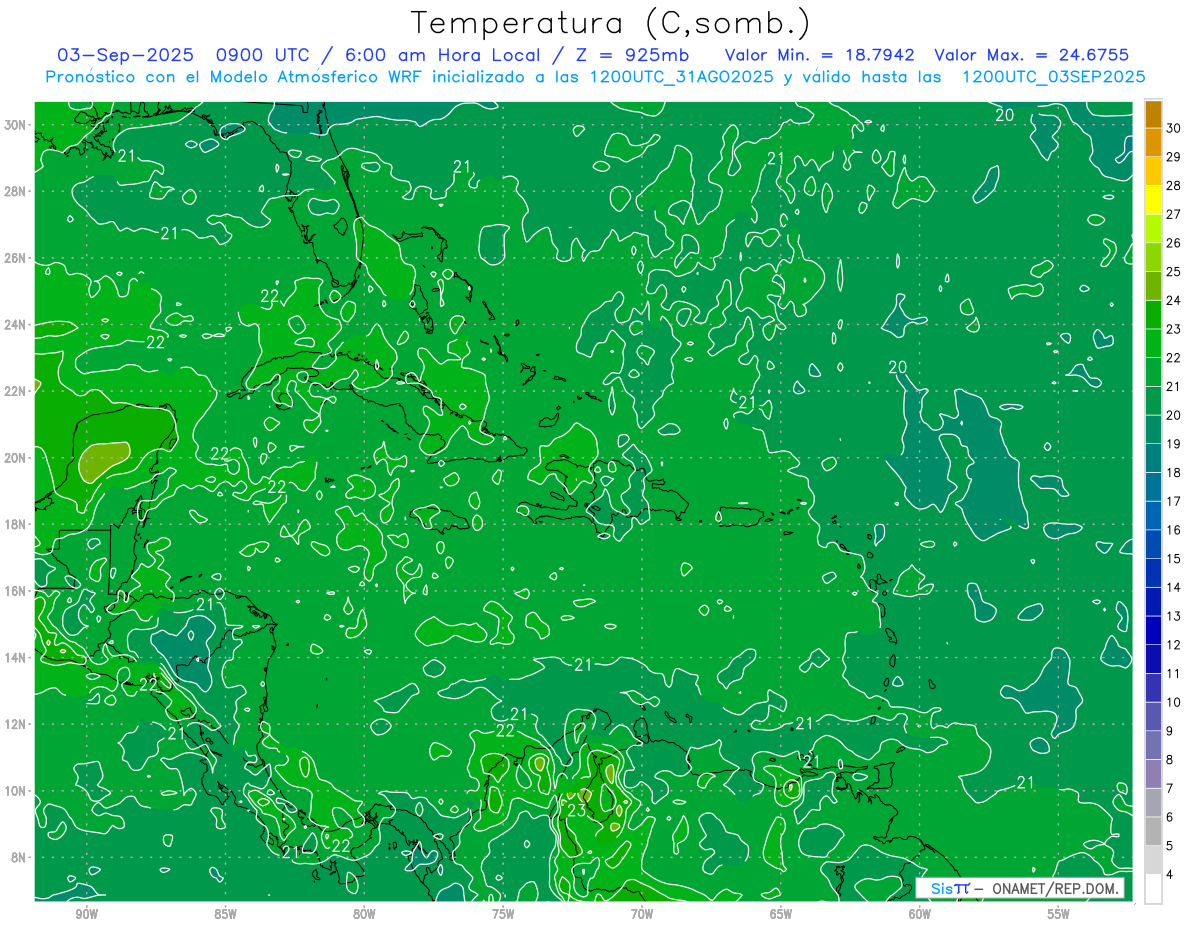Screen dimensions: 1200x927
Task: Click the "12N" latitude axis label
Action: tap(16, 724)
